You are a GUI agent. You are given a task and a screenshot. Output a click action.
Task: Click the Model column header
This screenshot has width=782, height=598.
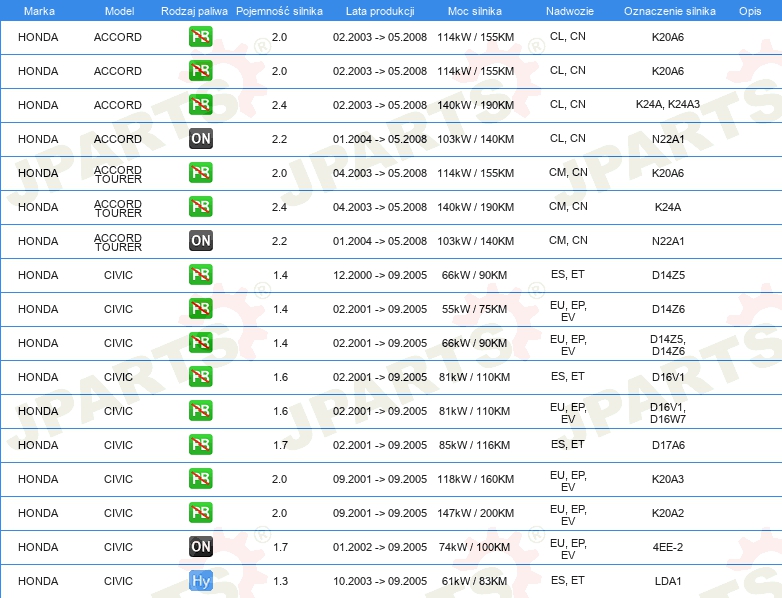click(119, 11)
